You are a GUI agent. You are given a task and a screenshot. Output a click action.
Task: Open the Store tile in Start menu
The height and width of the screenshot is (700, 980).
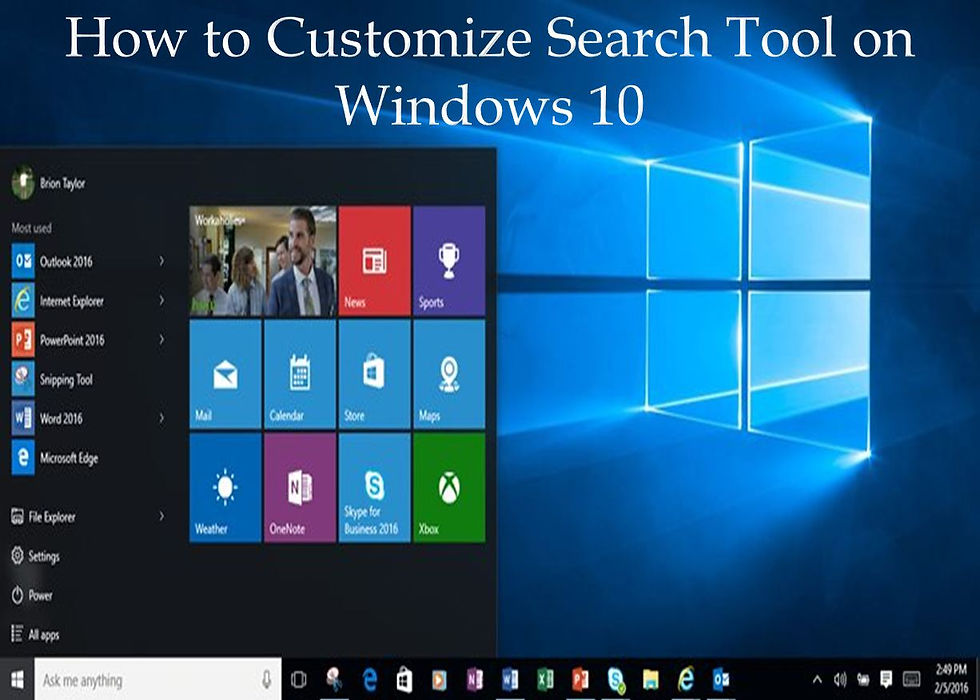[x=374, y=374]
